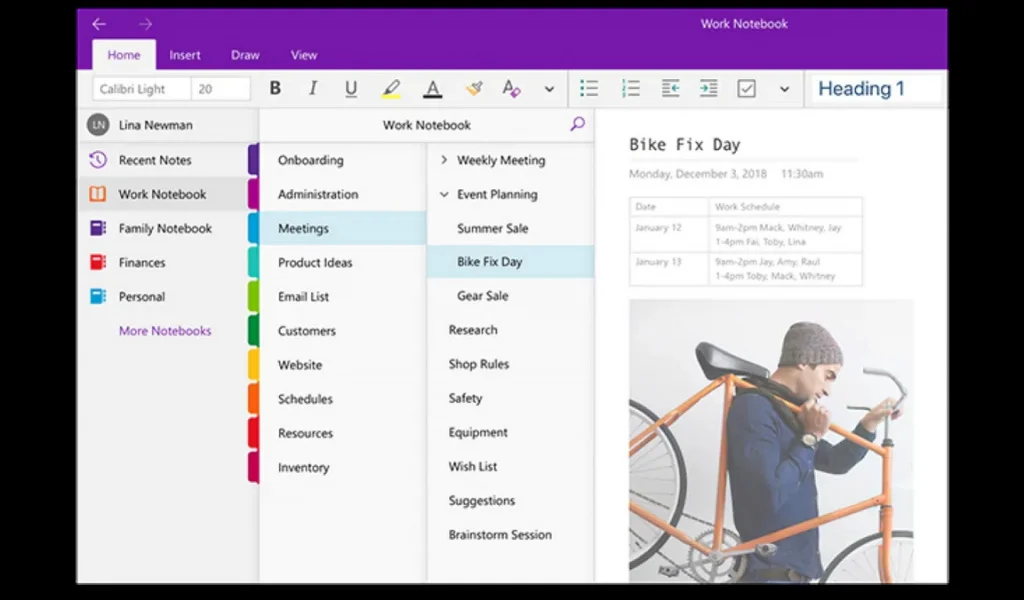Underline the selected text
The image size is (1024, 600).
click(x=351, y=88)
